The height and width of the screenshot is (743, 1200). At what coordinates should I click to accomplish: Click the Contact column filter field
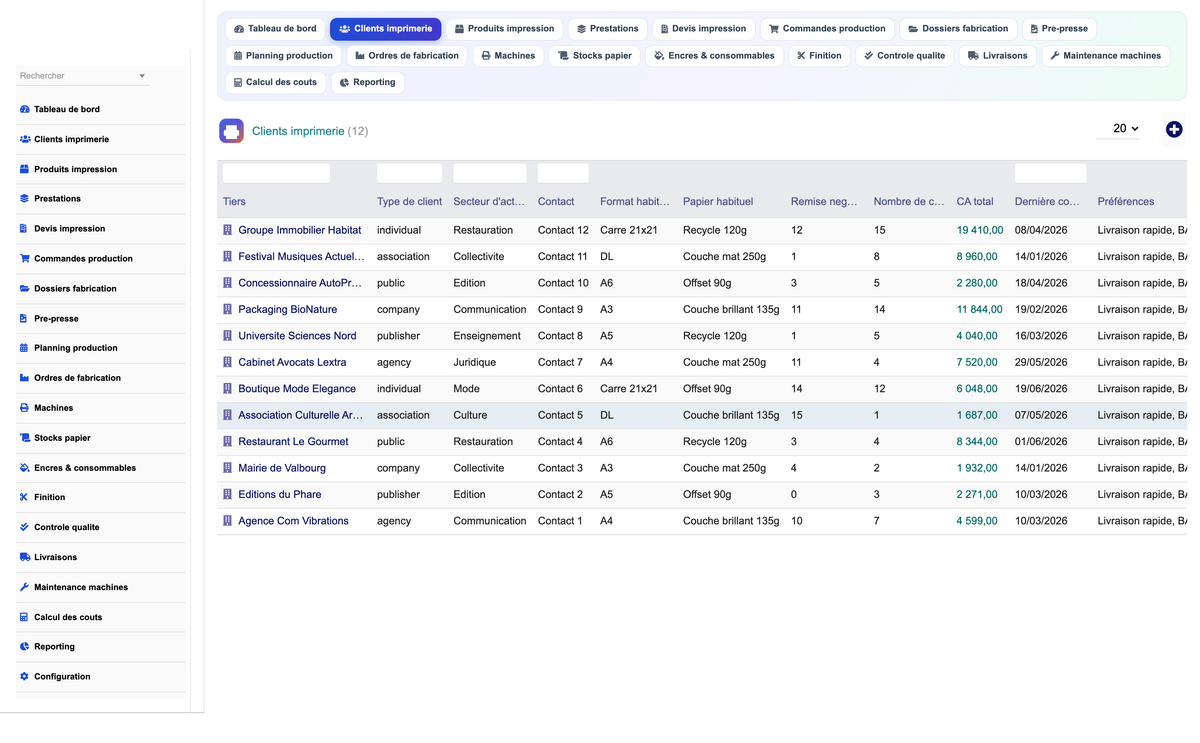(563, 173)
